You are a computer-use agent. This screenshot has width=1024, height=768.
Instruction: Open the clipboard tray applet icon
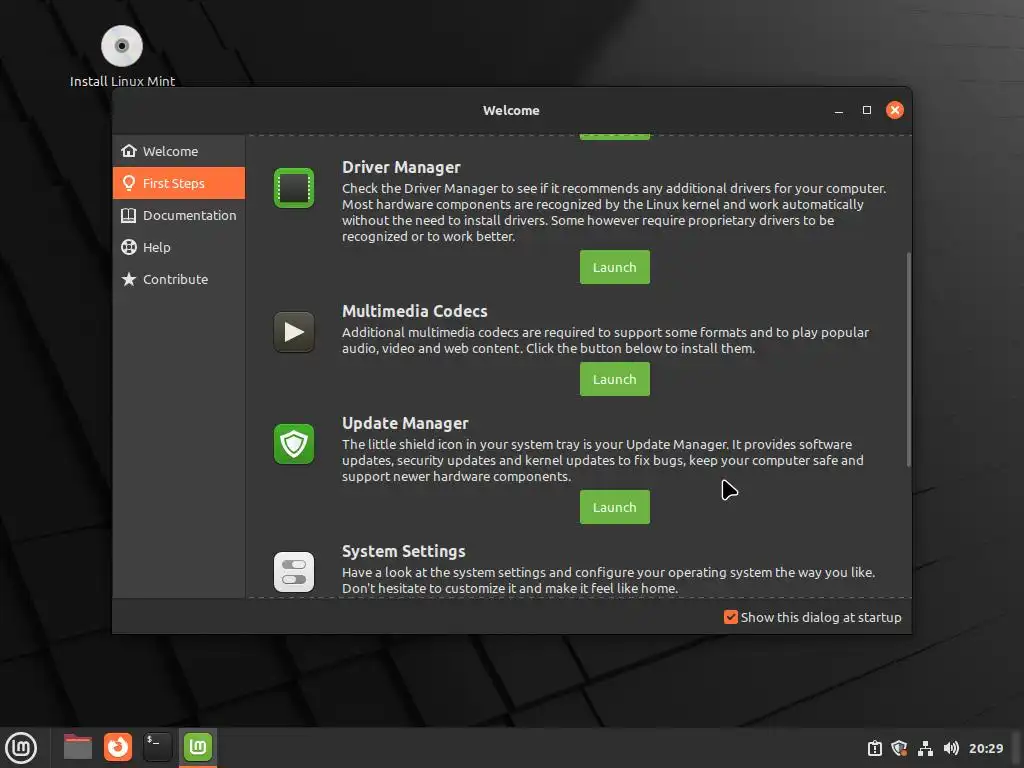pos(874,748)
